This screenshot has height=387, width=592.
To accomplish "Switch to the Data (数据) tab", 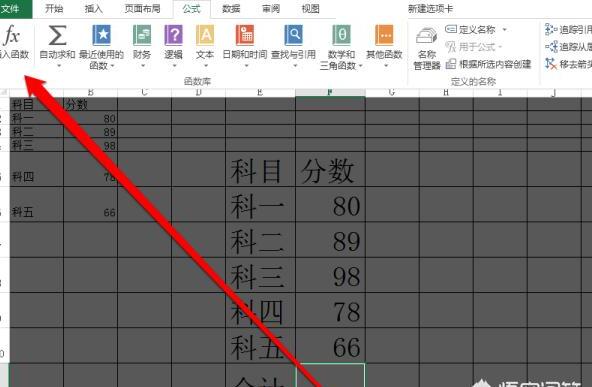I will tap(231, 9).
